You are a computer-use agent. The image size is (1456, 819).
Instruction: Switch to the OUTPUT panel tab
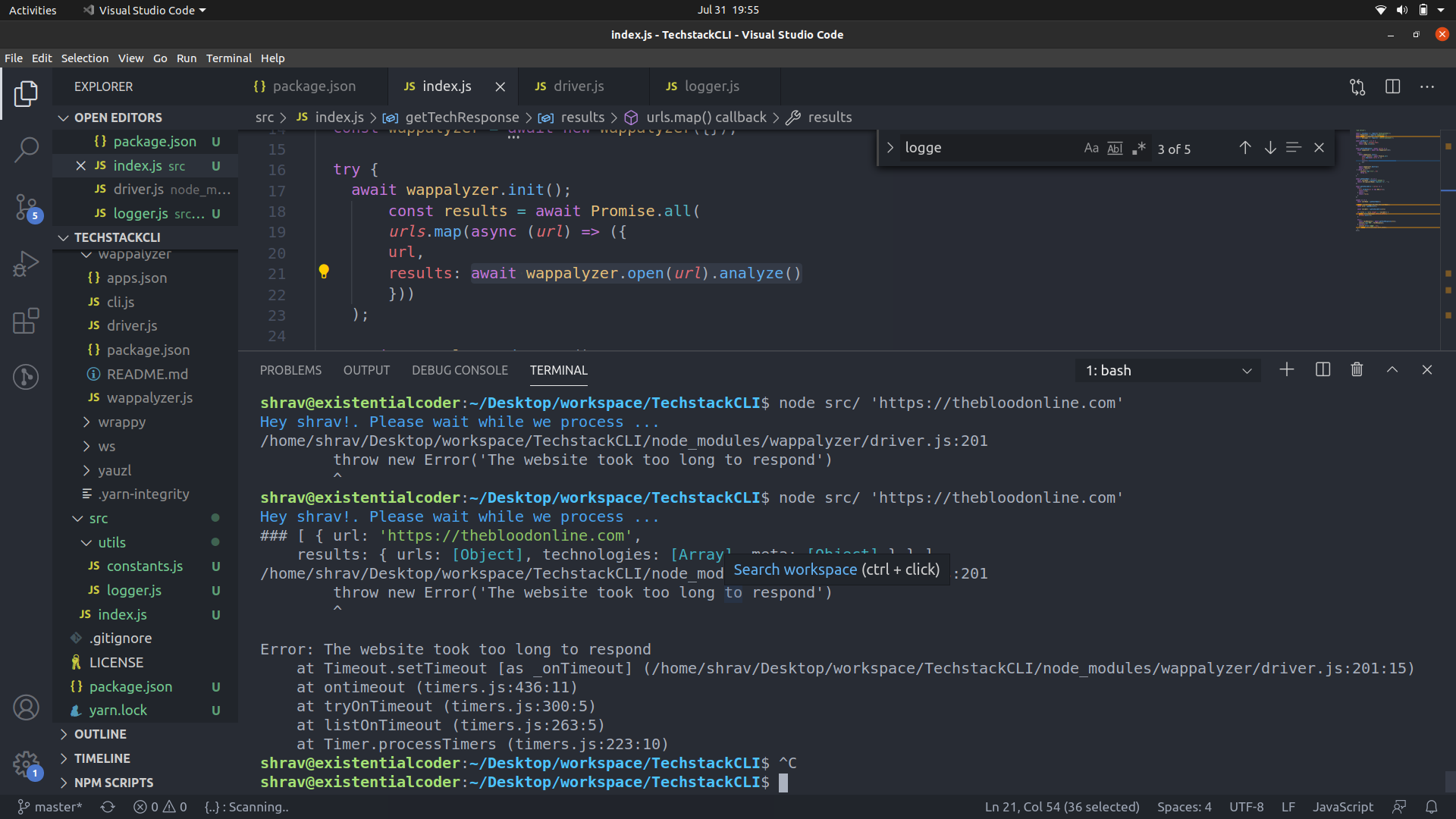366,370
